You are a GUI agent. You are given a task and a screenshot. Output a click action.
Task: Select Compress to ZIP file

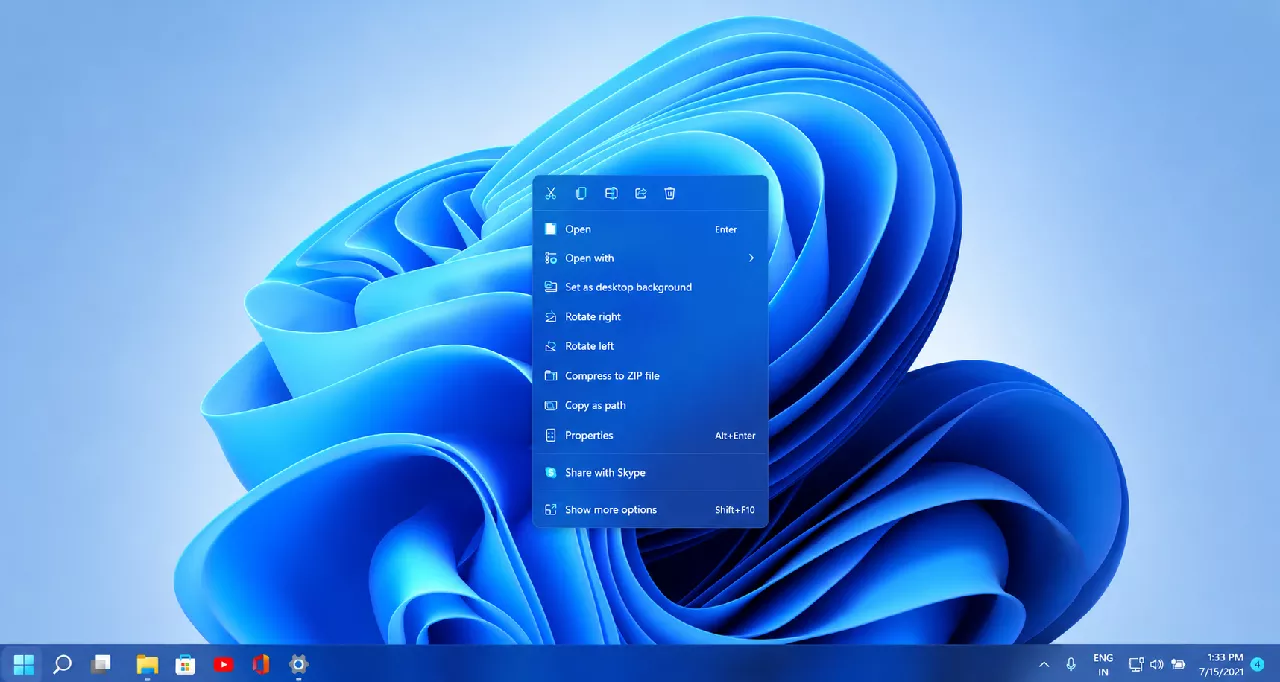coord(651,376)
